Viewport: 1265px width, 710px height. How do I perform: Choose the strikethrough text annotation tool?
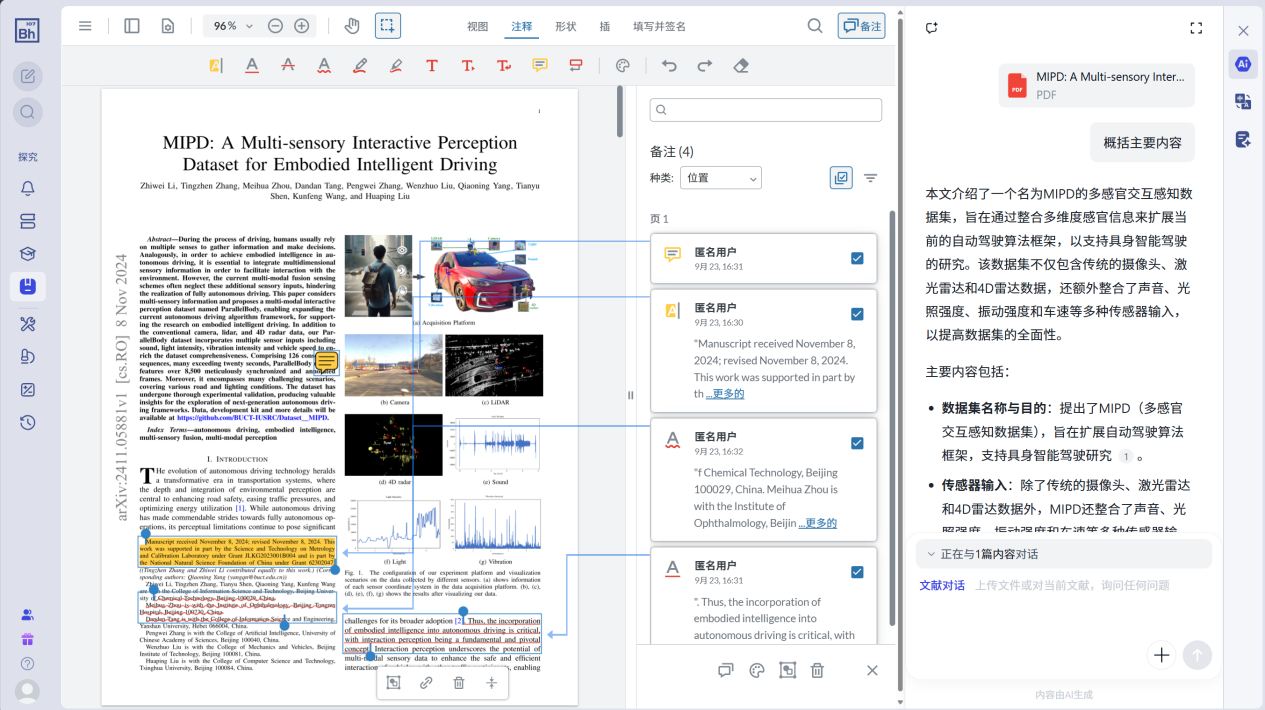coord(288,66)
